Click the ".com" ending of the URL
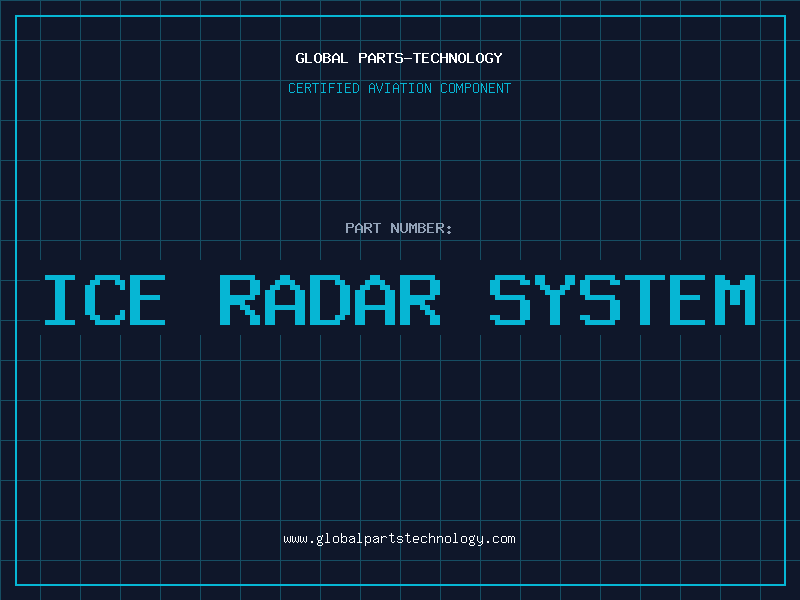This screenshot has height=600, width=800. coord(499,539)
